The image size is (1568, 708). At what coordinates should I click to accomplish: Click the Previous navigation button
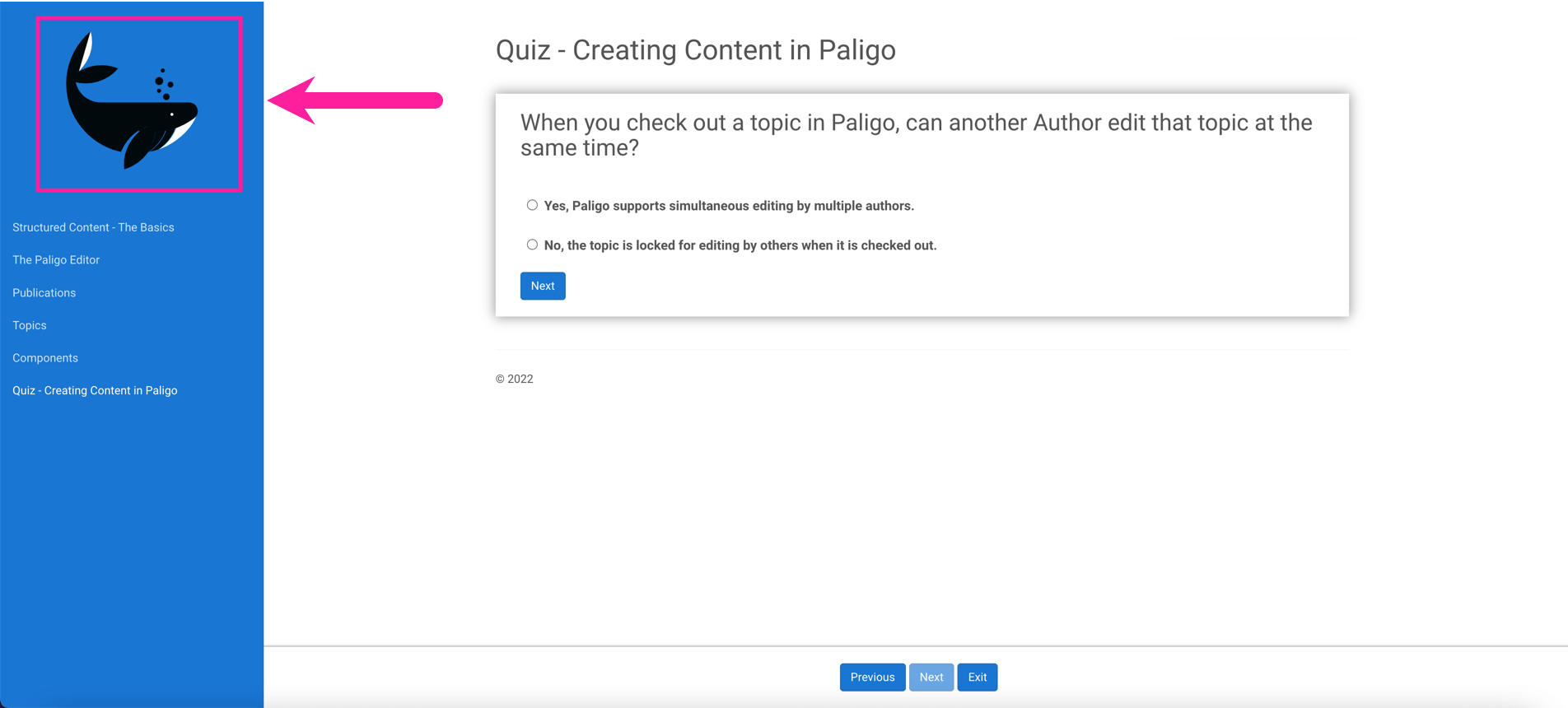pyautogui.click(x=871, y=677)
